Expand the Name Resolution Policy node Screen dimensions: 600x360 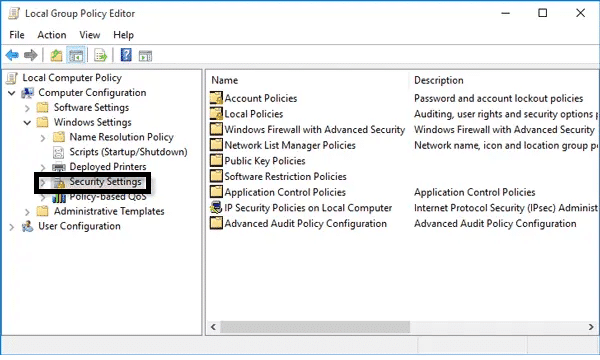43,138
